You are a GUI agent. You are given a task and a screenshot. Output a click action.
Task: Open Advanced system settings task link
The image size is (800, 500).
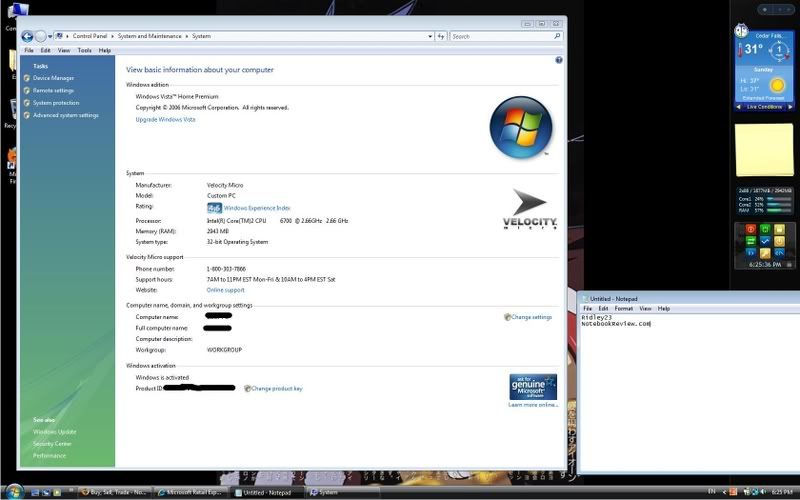[x=66, y=115]
